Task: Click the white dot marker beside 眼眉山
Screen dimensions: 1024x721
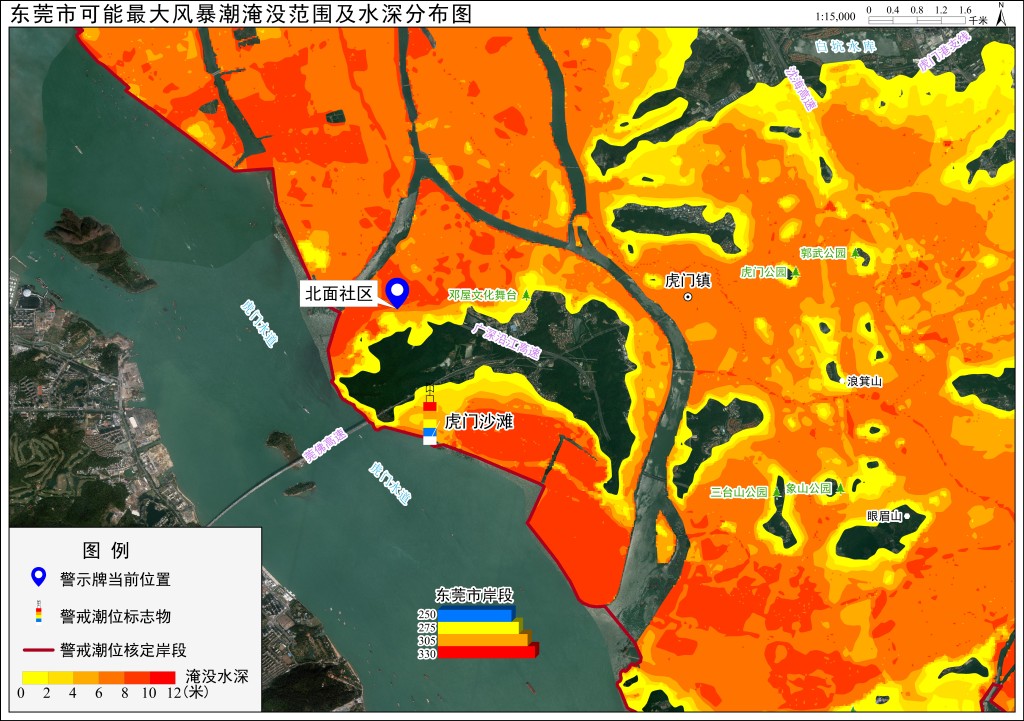Action: (x=907, y=516)
